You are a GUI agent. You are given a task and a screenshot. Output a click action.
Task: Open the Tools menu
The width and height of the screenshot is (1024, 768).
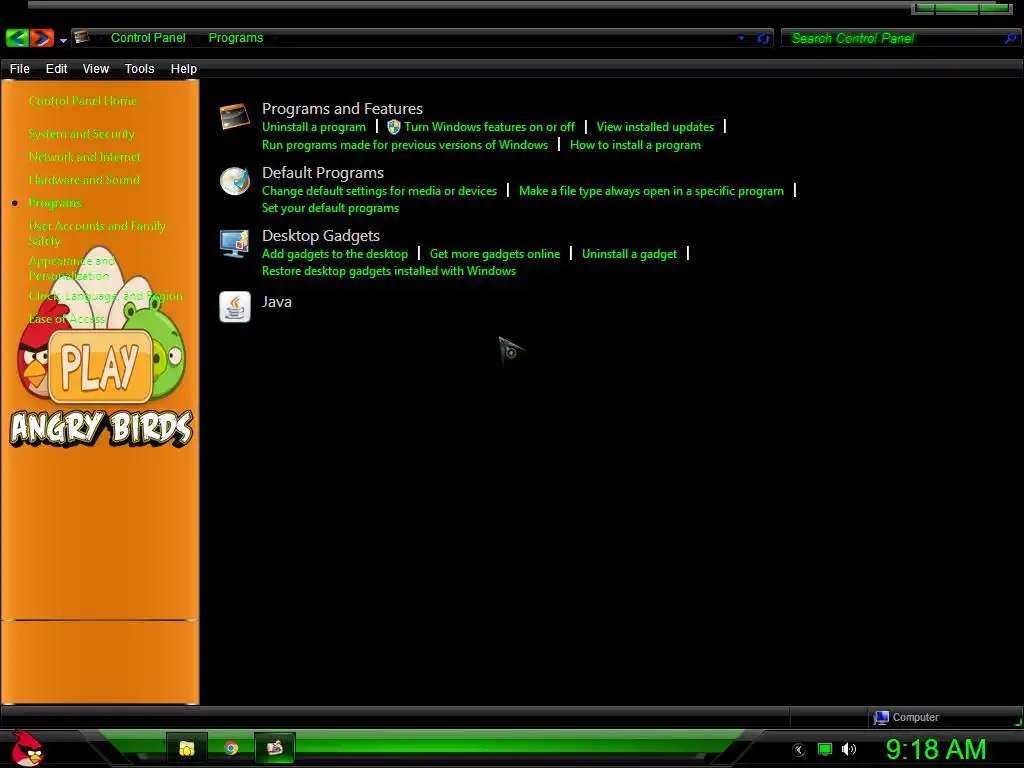click(140, 69)
